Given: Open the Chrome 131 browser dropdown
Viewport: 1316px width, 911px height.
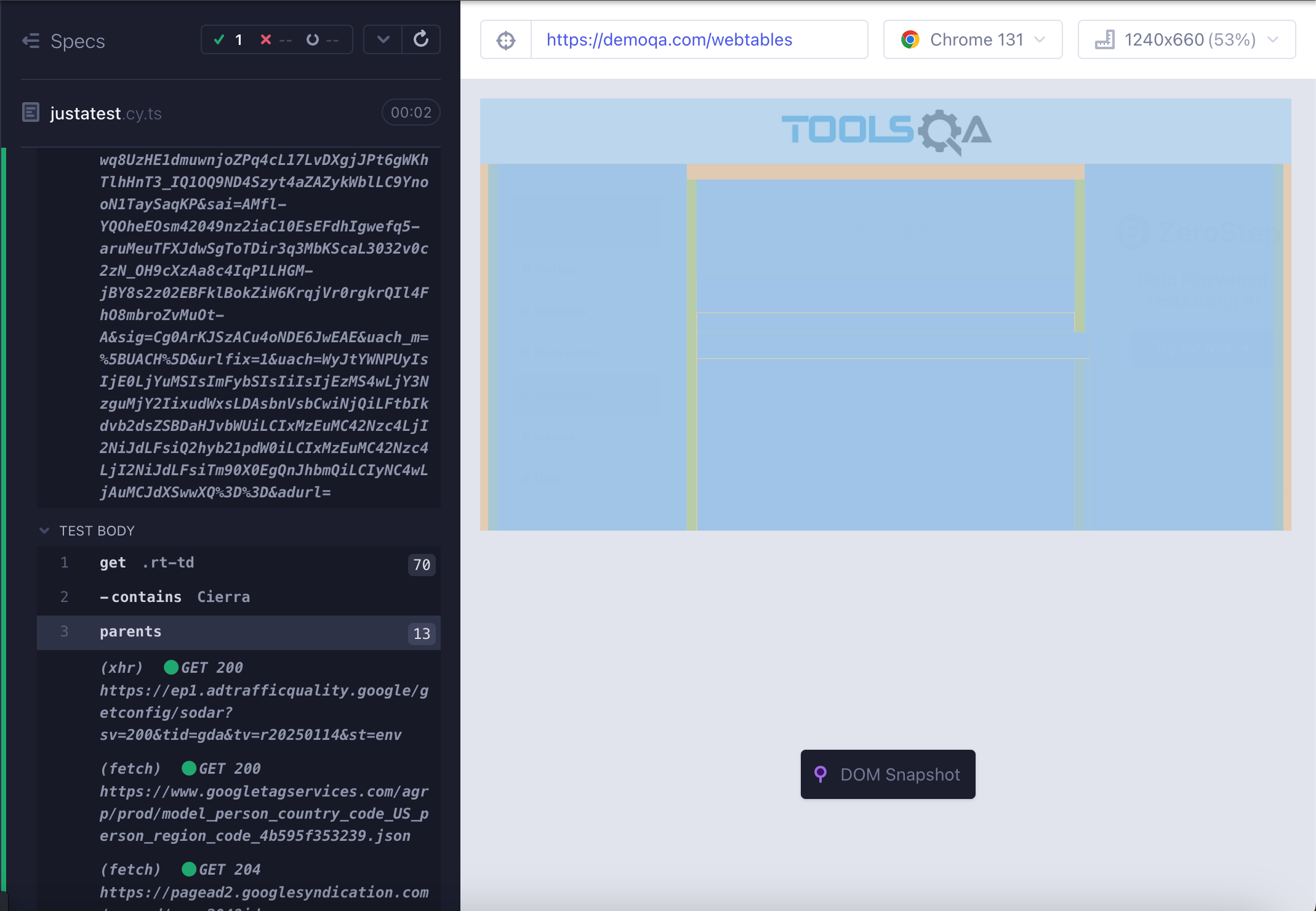Looking at the screenshot, I should (973, 40).
